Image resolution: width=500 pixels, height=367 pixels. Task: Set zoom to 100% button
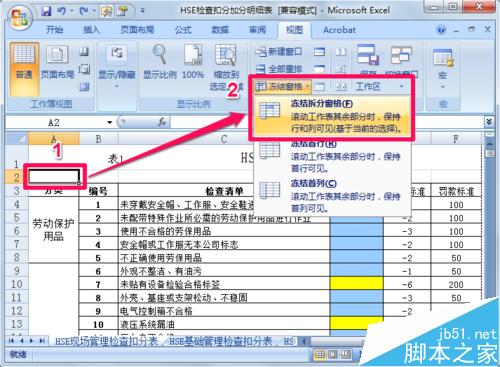click(193, 63)
